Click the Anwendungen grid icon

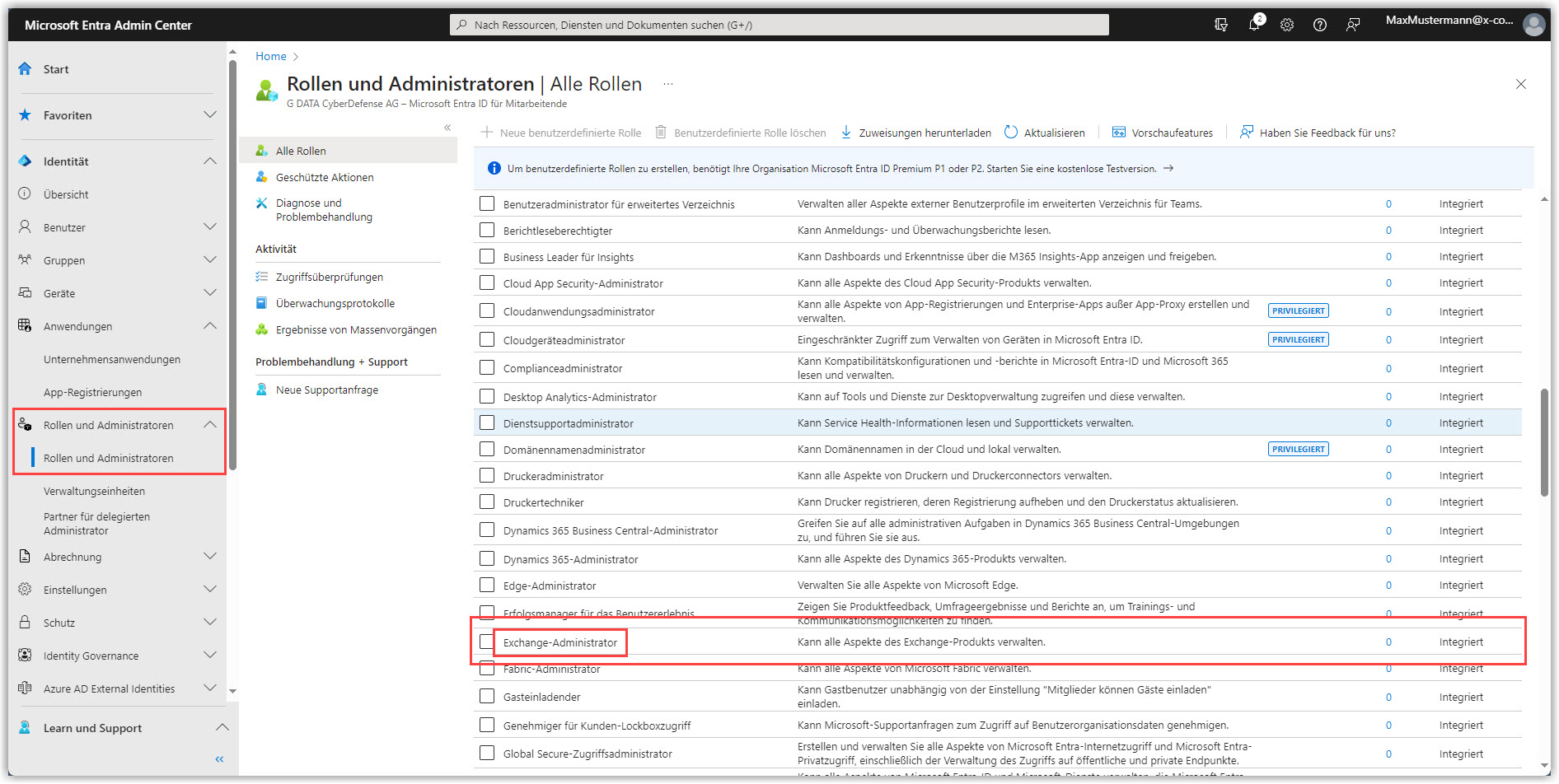pos(25,325)
